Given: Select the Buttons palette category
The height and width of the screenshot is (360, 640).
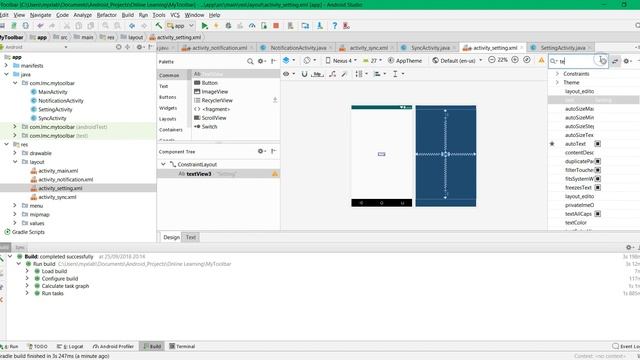Looking at the screenshot, I should (167, 97).
